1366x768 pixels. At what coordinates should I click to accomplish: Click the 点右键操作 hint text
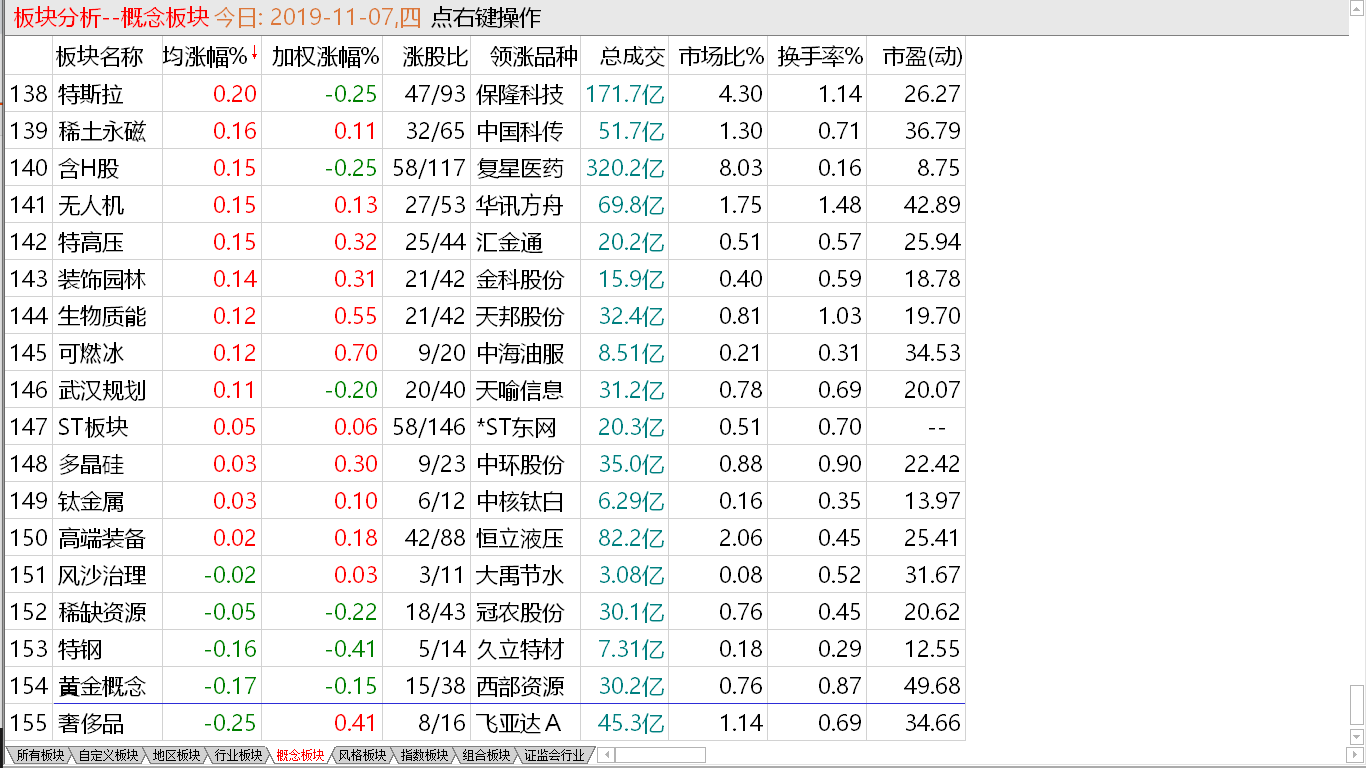tap(485, 18)
